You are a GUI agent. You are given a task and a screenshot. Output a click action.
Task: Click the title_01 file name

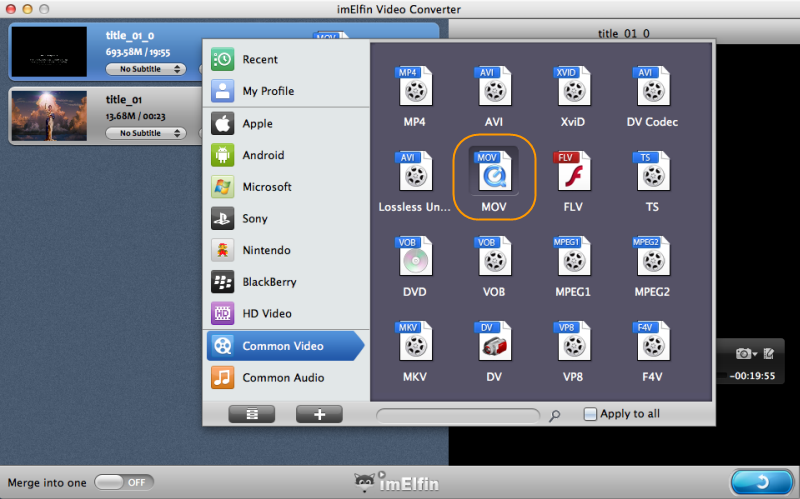tap(123, 100)
